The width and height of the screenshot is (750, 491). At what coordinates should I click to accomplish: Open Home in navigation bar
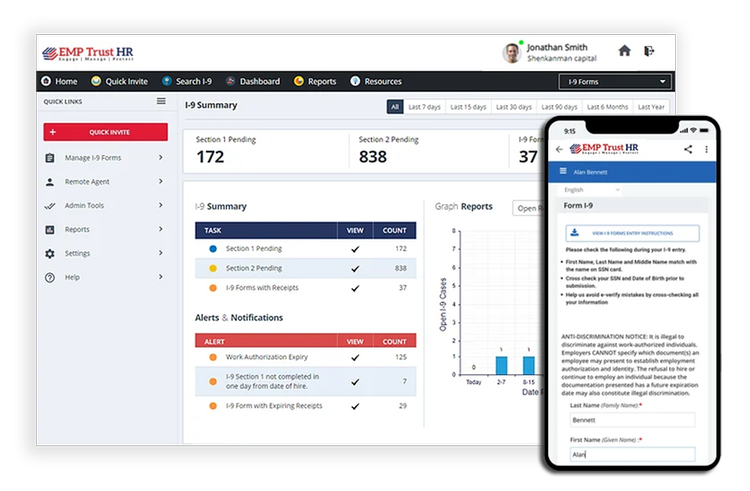point(59,81)
